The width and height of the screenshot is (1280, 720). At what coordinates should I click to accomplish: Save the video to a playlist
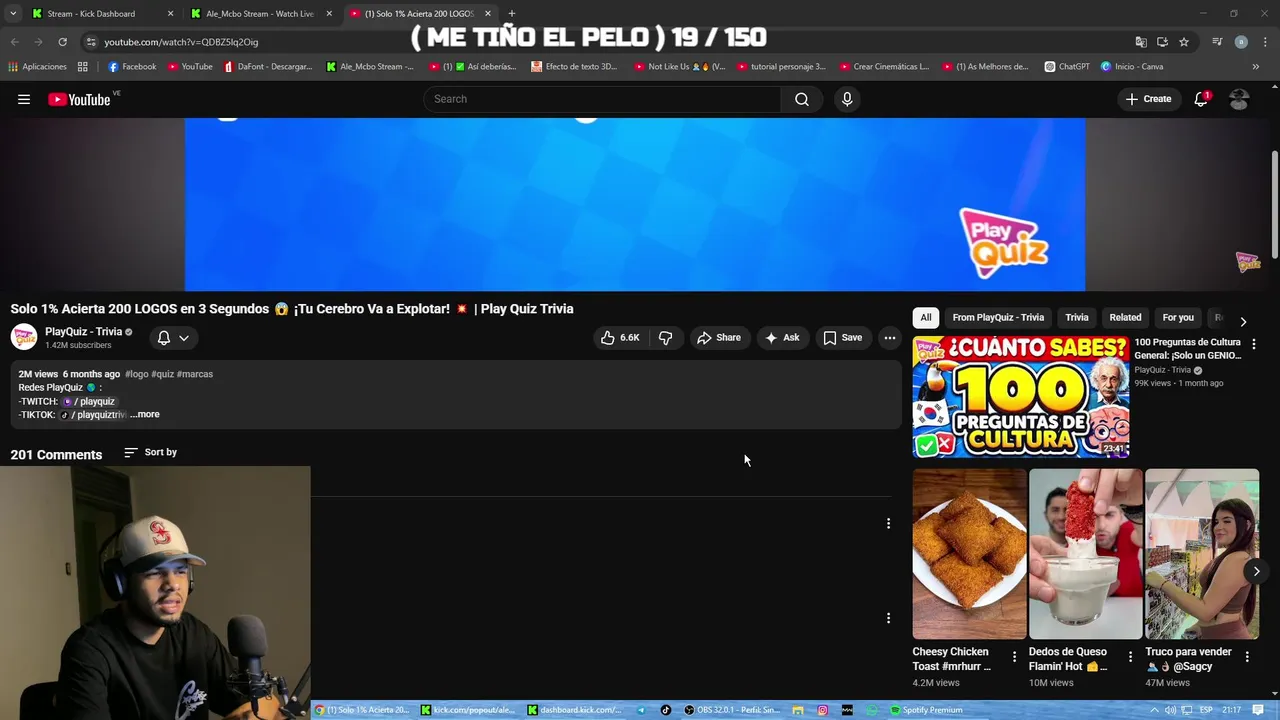pyautogui.click(x=842, y=338)
